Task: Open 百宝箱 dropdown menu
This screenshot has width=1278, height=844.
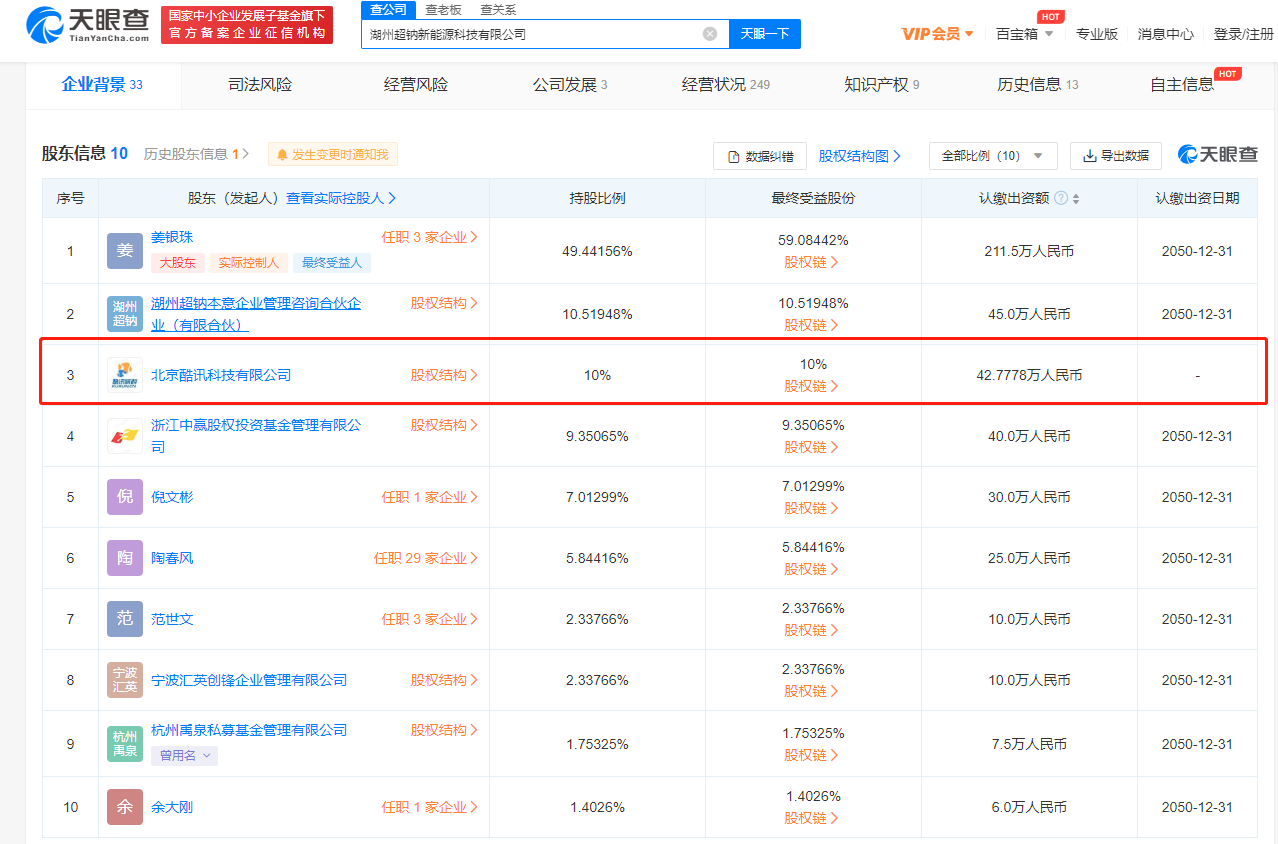Action: 1024,34
